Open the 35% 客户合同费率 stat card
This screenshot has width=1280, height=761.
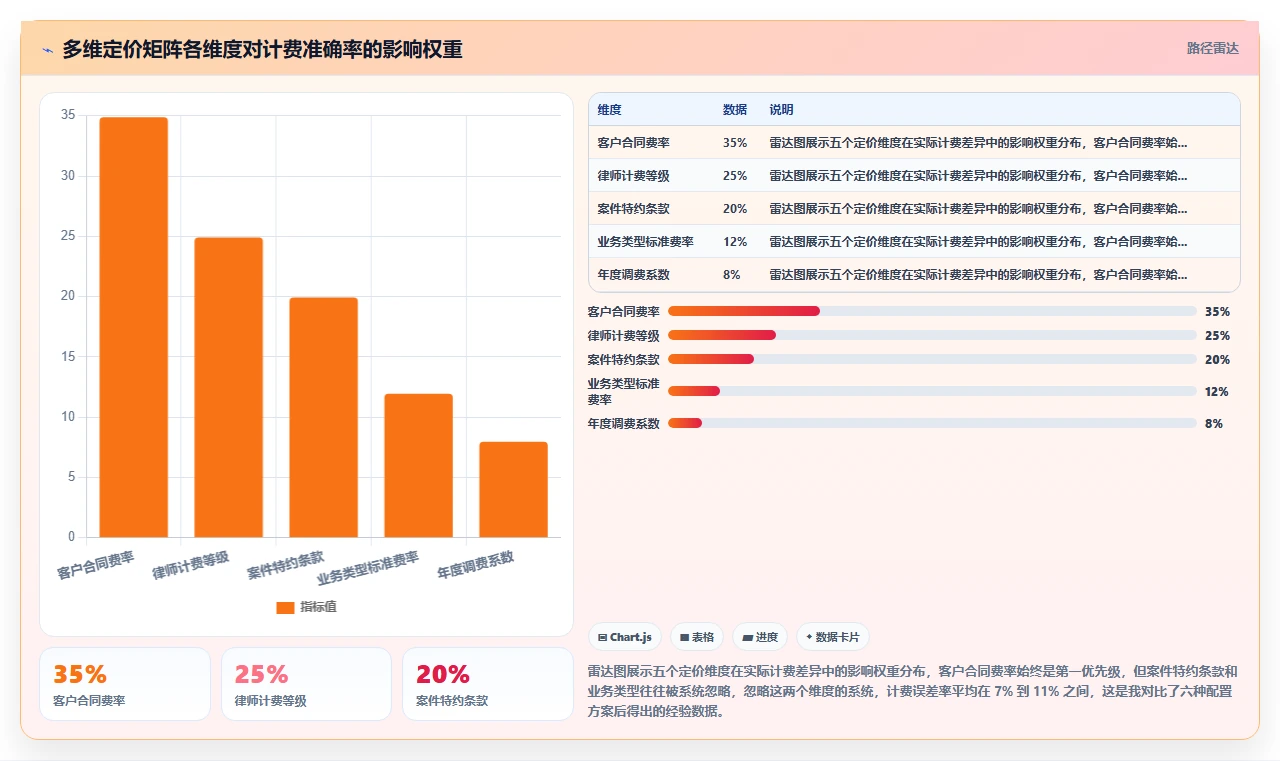125,684
